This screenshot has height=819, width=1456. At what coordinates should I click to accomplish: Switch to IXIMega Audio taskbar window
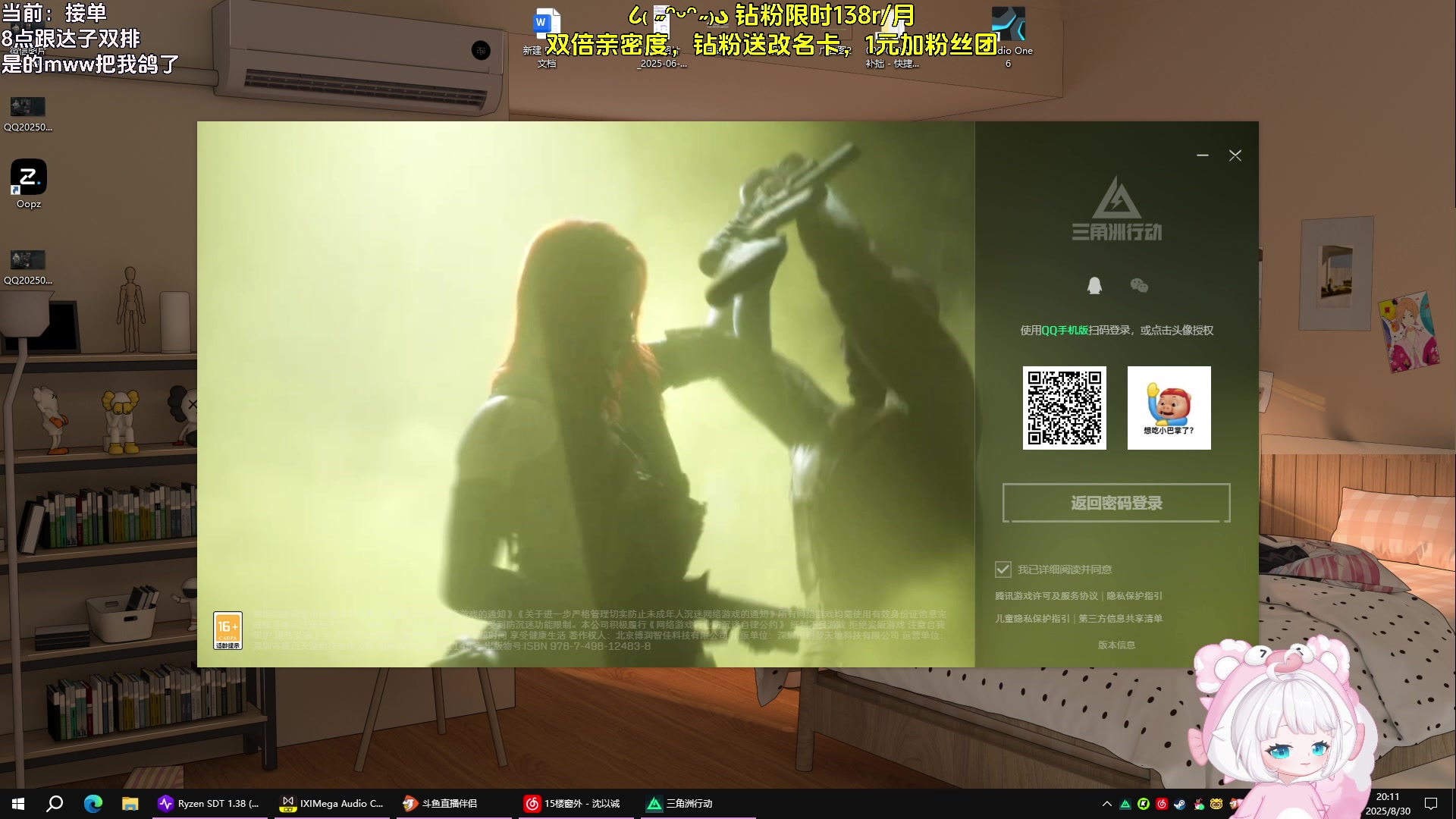332,804
